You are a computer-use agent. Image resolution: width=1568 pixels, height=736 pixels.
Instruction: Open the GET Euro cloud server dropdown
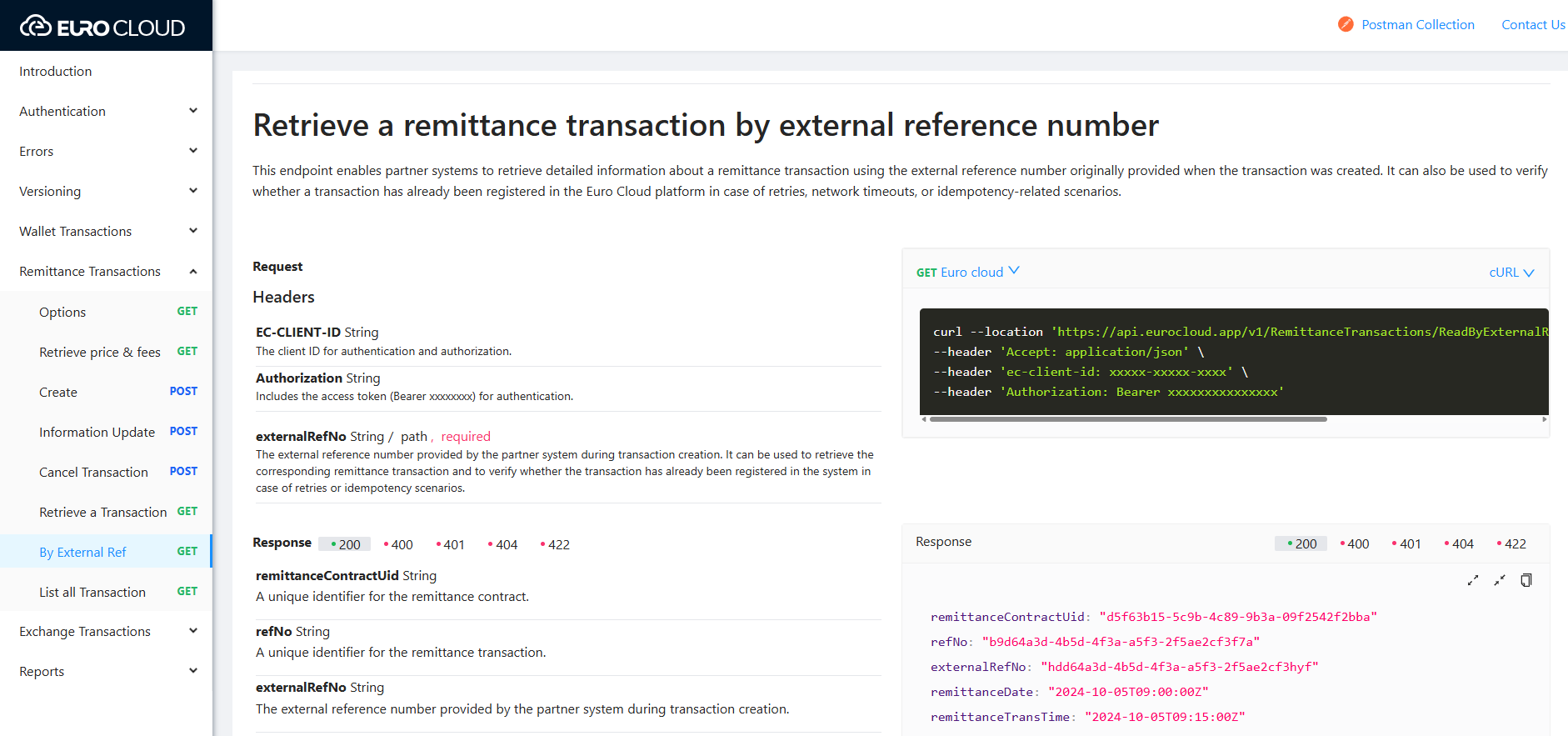click(967, 273)
